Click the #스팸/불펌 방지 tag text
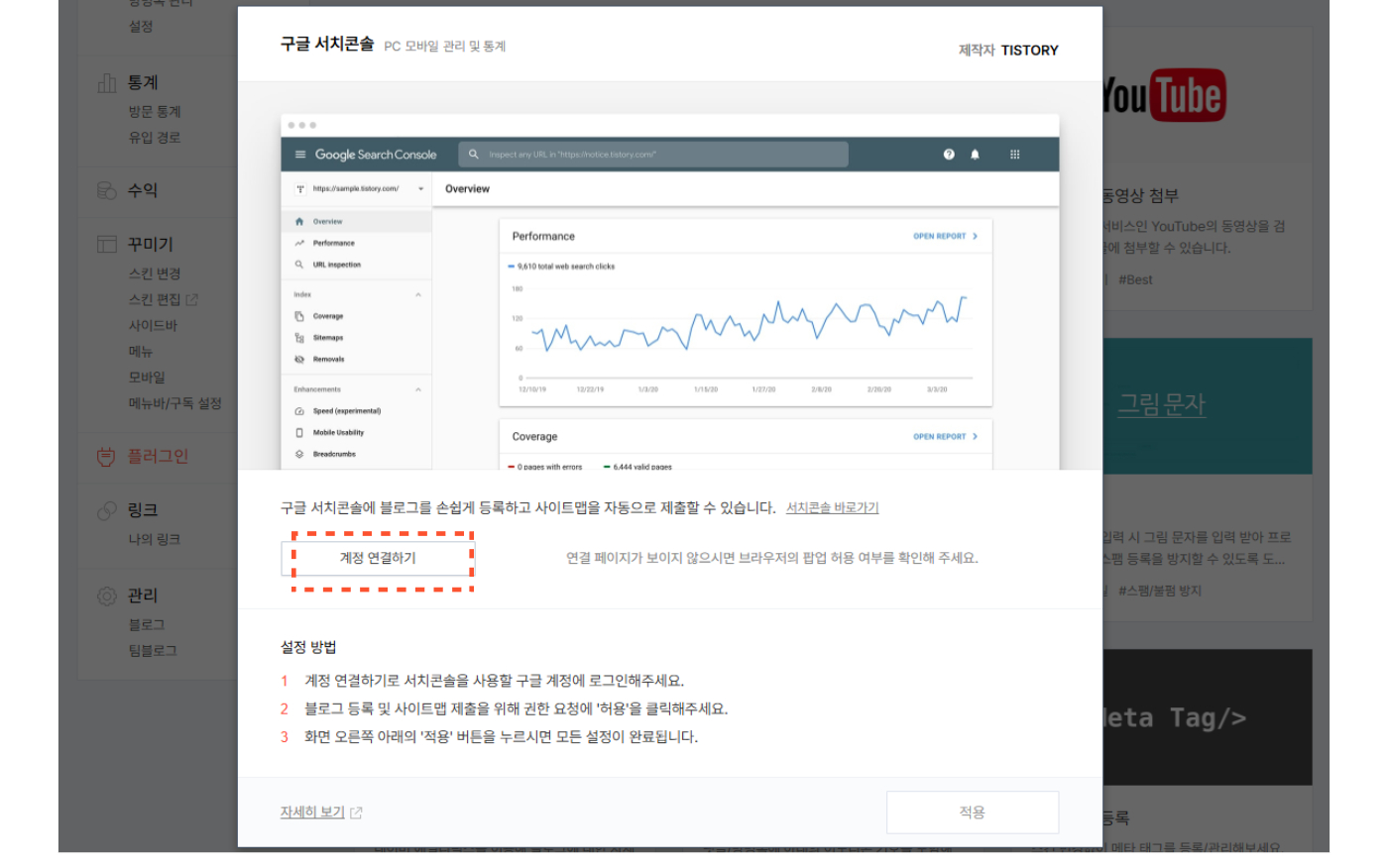The image size is (1388, 868). click(1159, 591)
